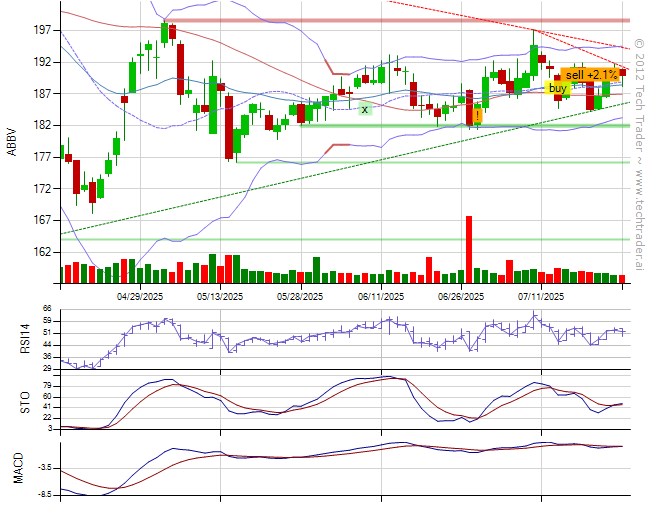657x514 pixels.
Task: Click the 187 price axis value
Action: point(42,93)
